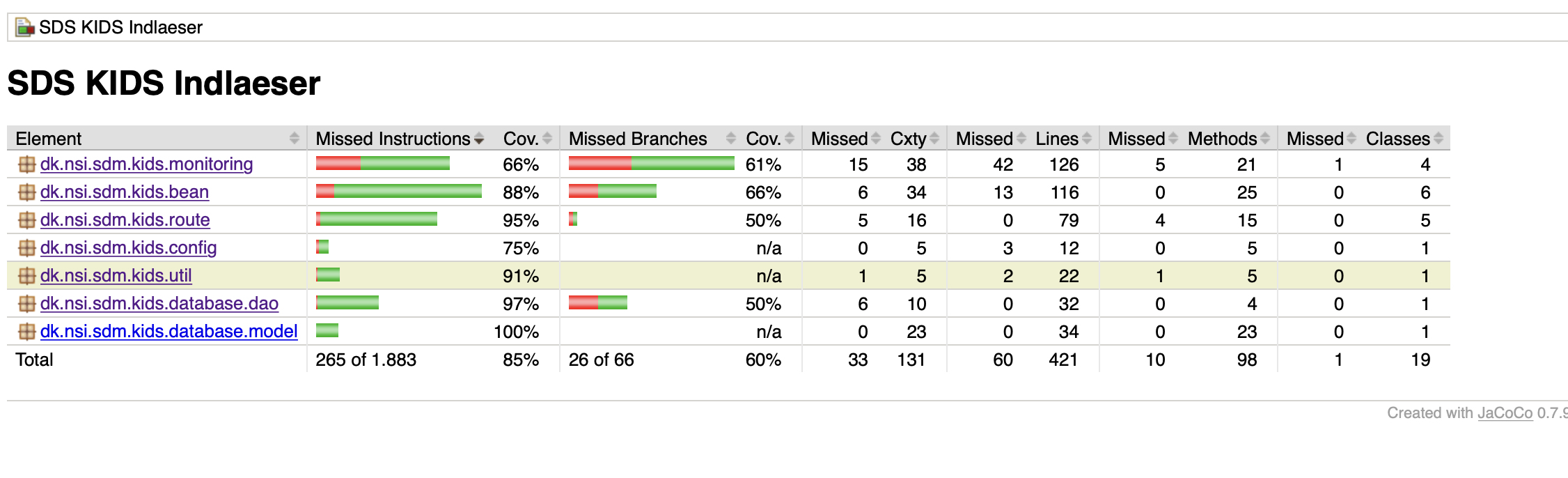Open the dk.nsi.sdm.kids.monitoring package link
Screen dimensions: 1568x478
pos(146,164)
